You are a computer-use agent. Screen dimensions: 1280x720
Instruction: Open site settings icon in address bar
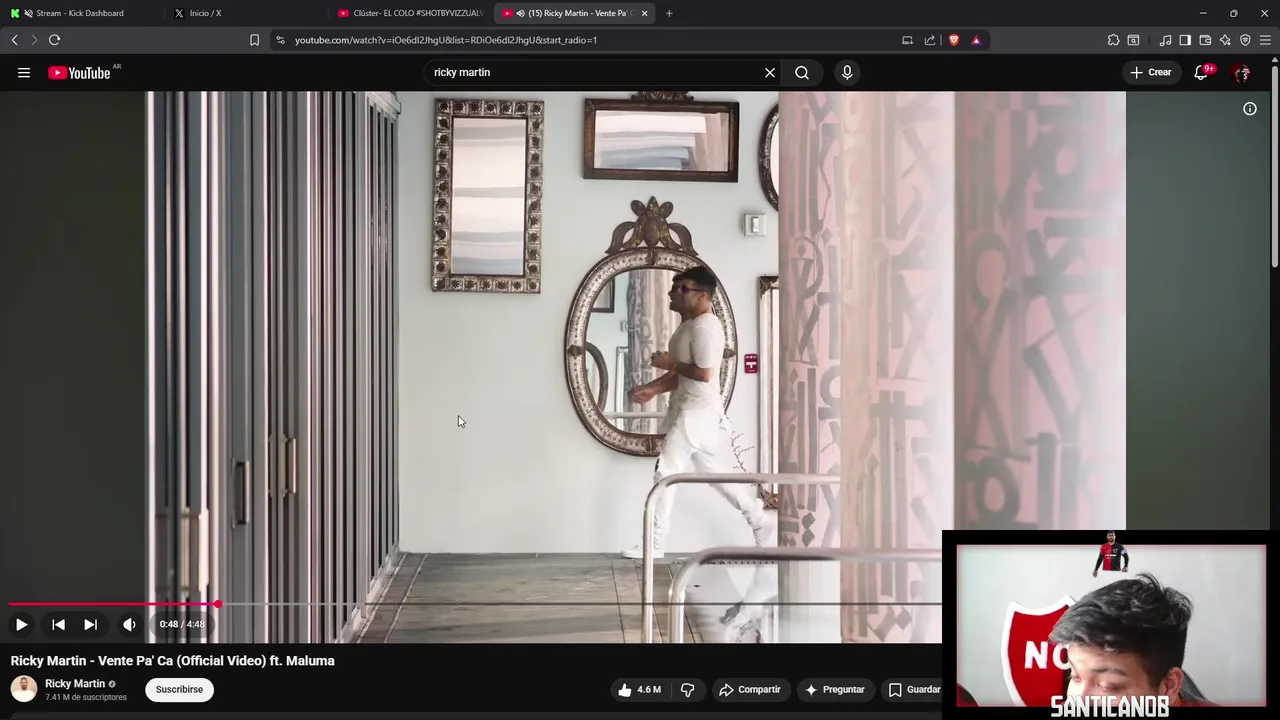(x=280, y=40)
